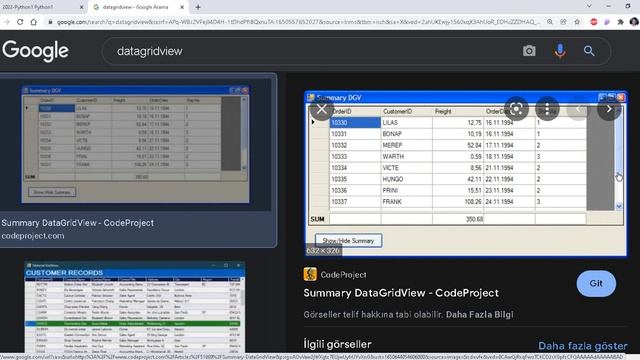
Task: Select the Customer Records result thumbnail
Action: coord(135,307)
